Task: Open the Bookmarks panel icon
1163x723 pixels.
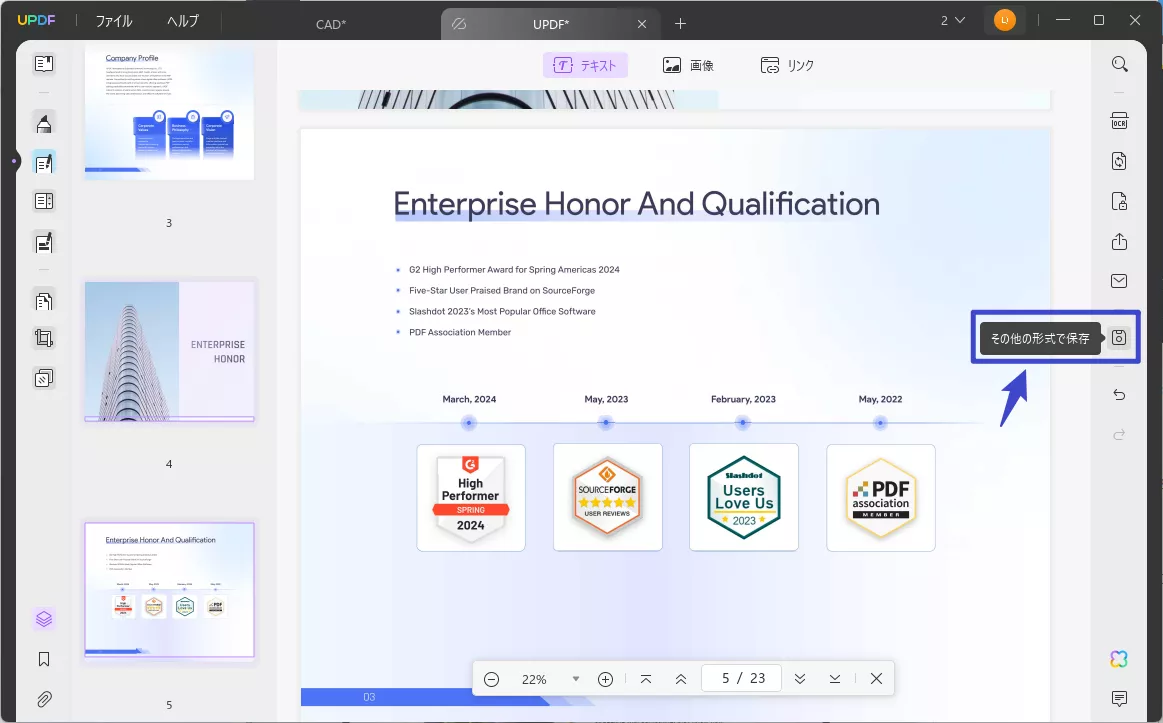Action: point(44,659)
